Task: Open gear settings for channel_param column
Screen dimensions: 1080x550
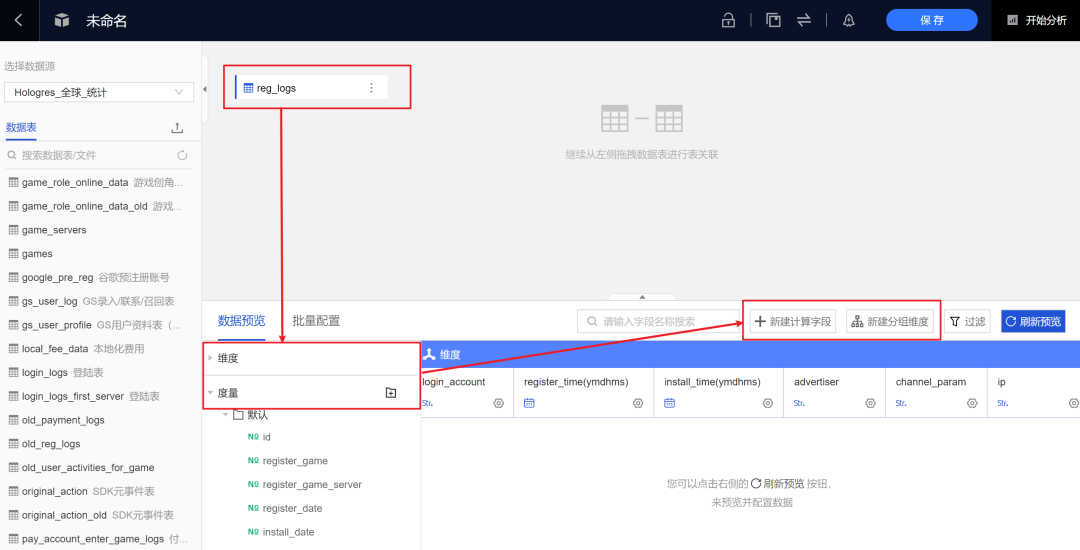Action: [972, 403]
